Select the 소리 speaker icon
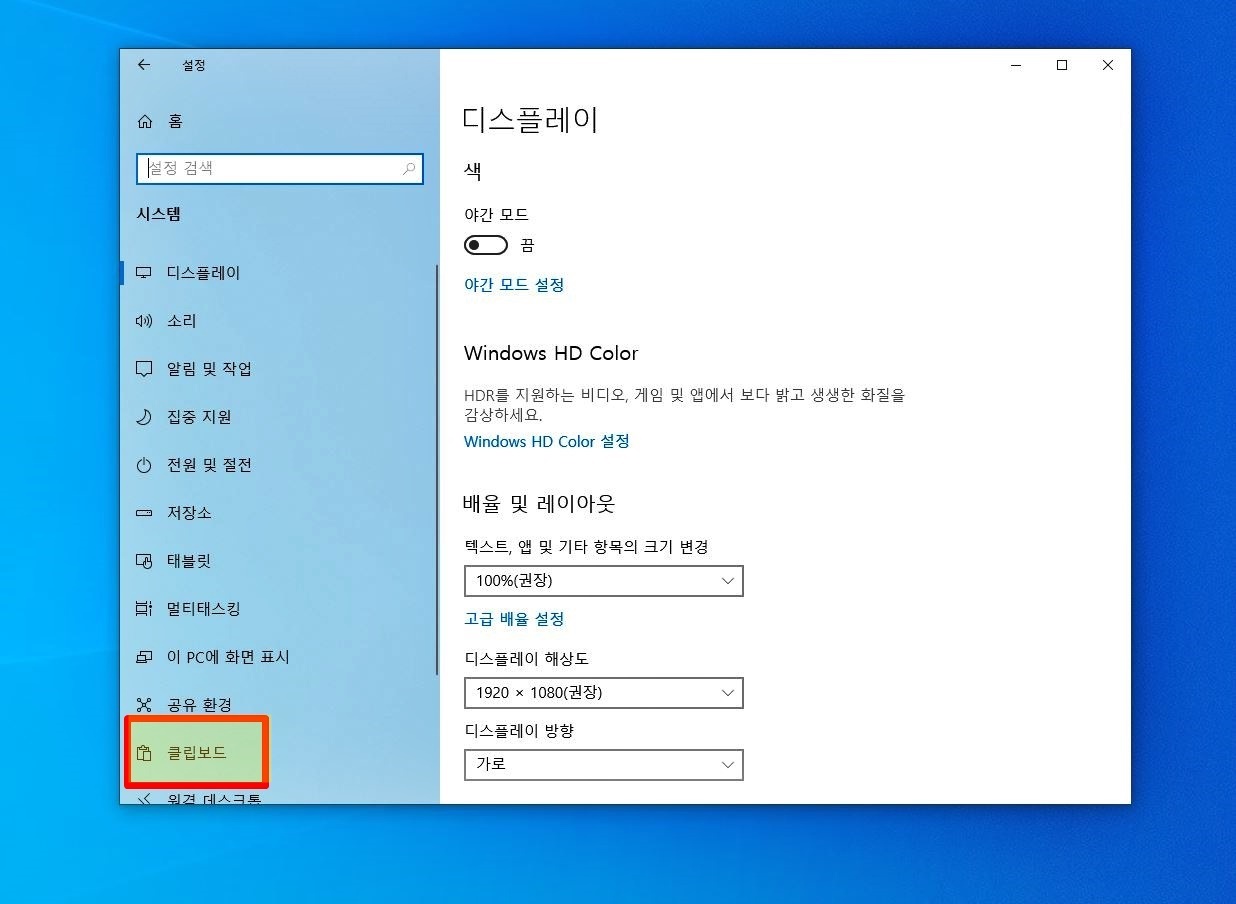The width and height of the screenshot is (1236, 904). 144,321
